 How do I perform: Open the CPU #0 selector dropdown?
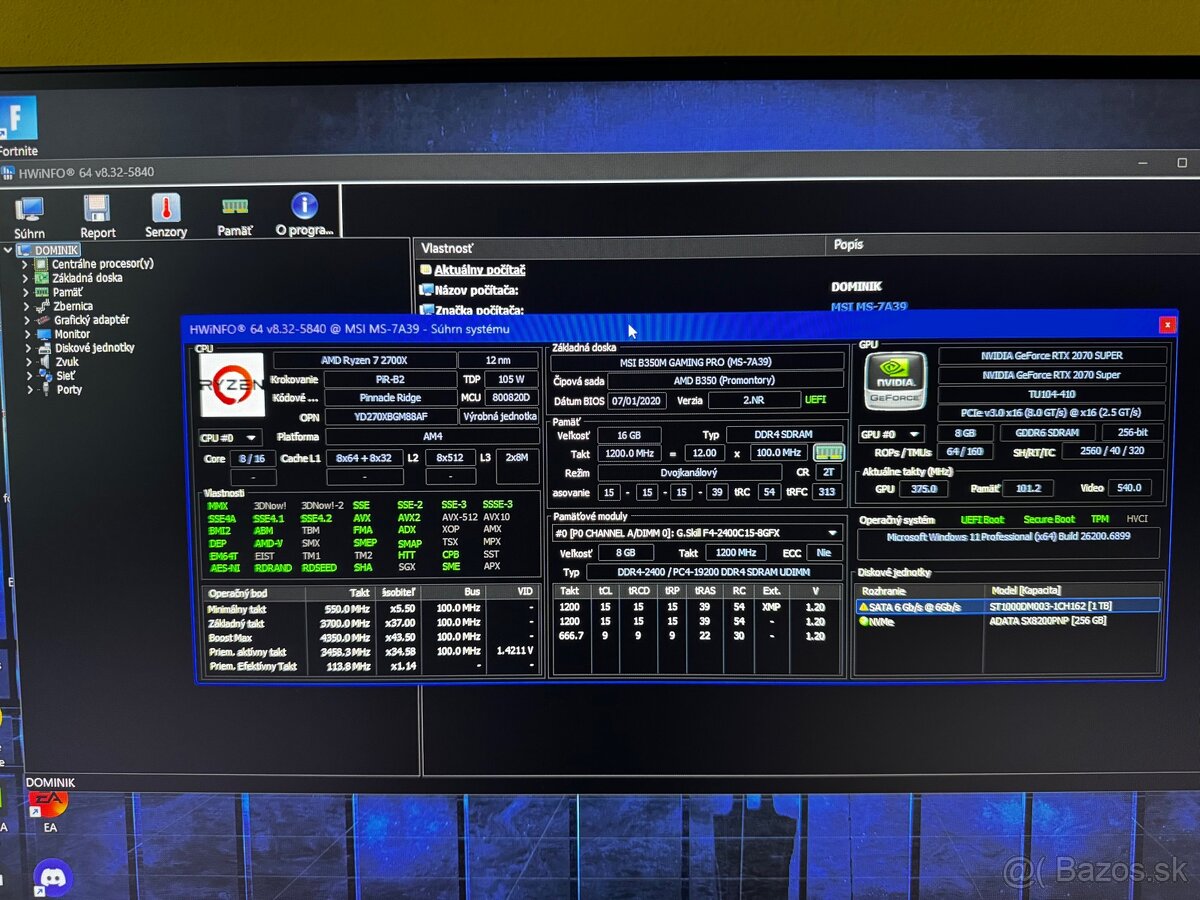(230, 437)
